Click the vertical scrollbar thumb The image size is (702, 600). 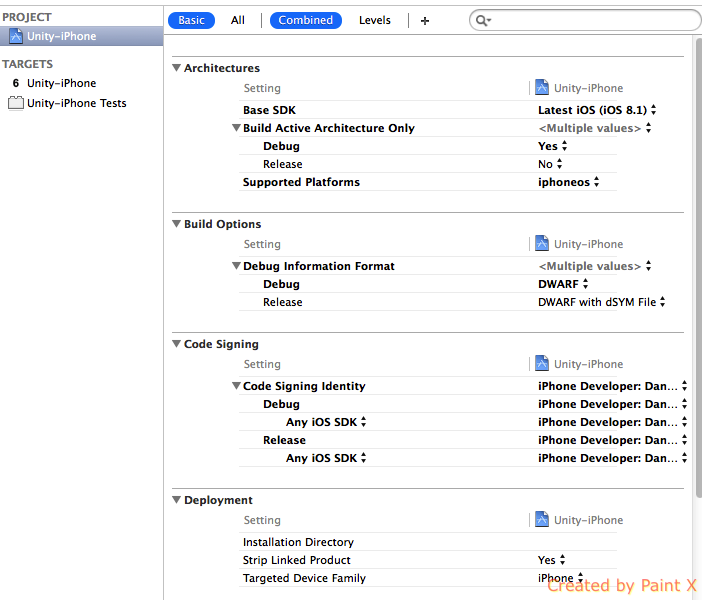tap(698, 268)
